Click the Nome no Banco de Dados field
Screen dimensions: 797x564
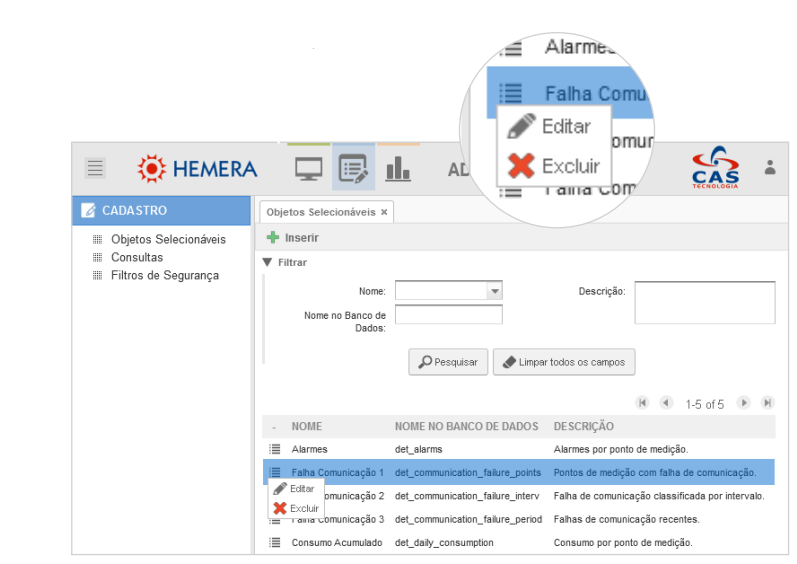point(448,315)
